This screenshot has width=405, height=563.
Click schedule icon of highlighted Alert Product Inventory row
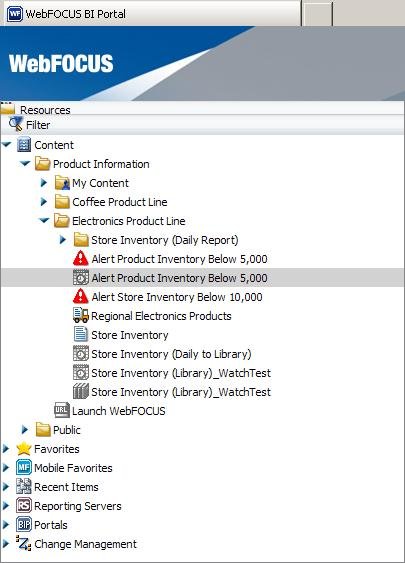coord(81,278)
